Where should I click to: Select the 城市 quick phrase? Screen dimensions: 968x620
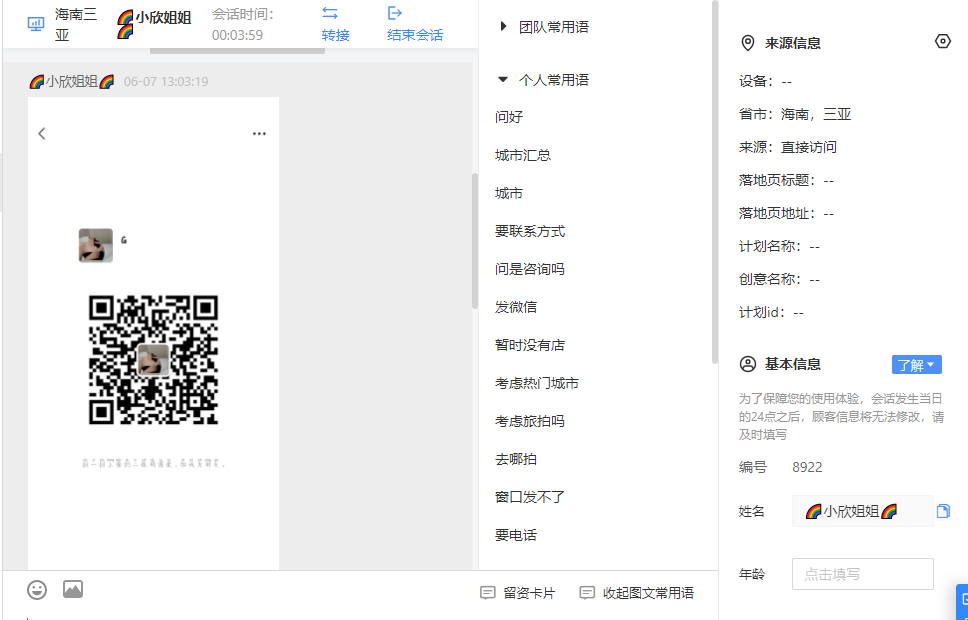509,193
